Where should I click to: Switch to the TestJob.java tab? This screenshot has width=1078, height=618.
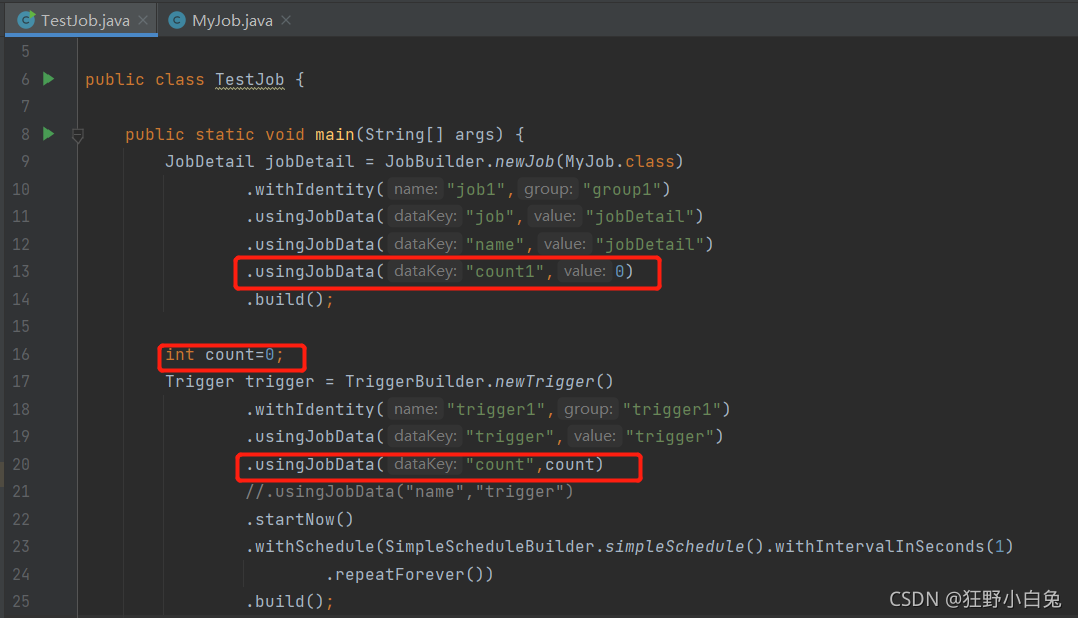tap(81, 20)
